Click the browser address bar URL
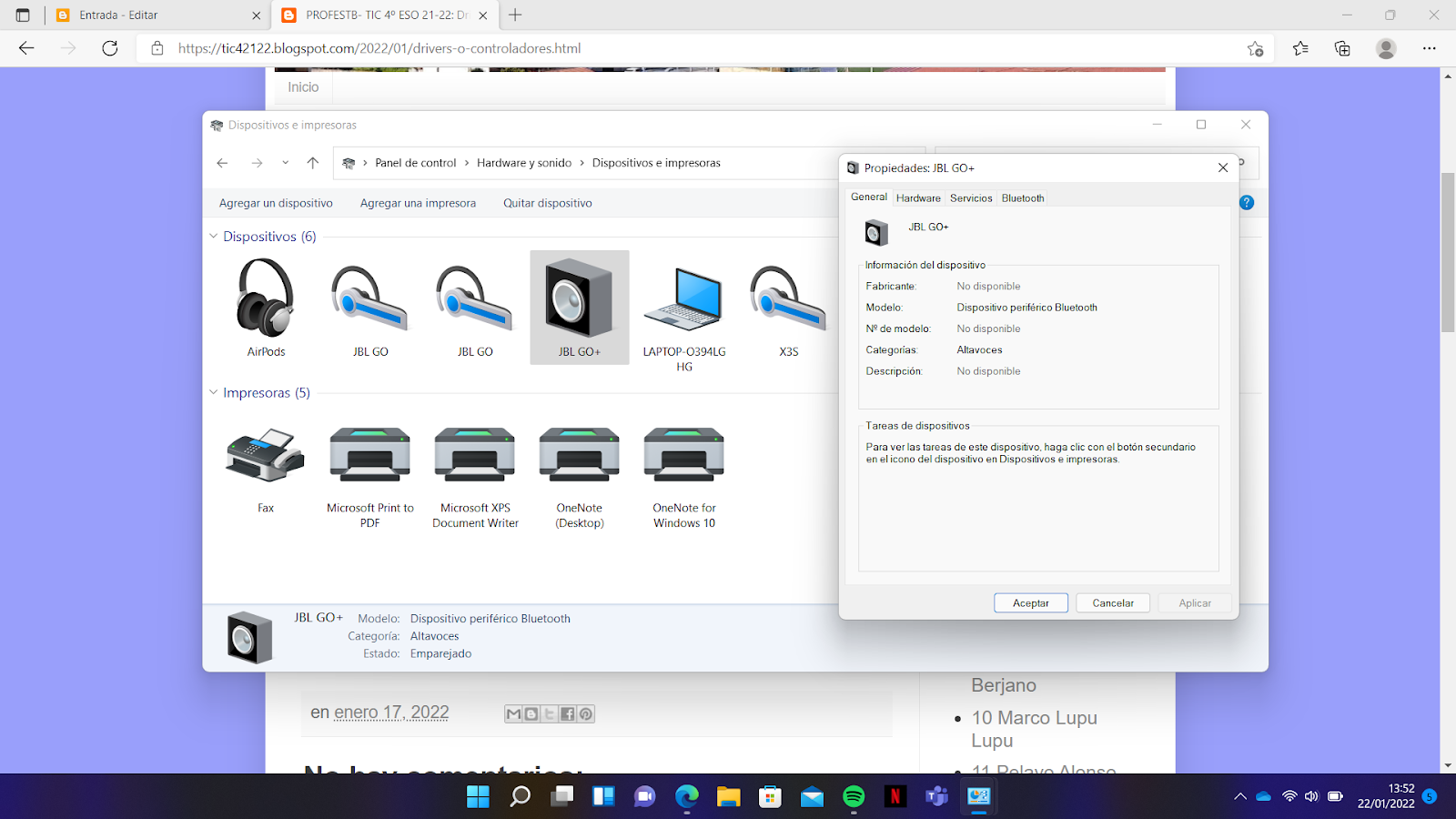 click(379, 48)
